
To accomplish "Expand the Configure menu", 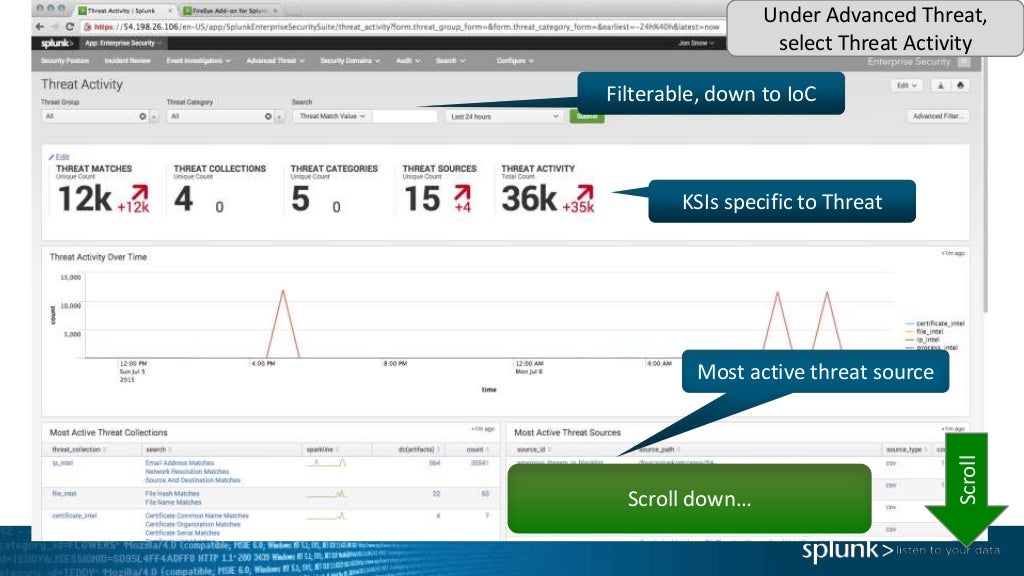I will coord(515,61).
